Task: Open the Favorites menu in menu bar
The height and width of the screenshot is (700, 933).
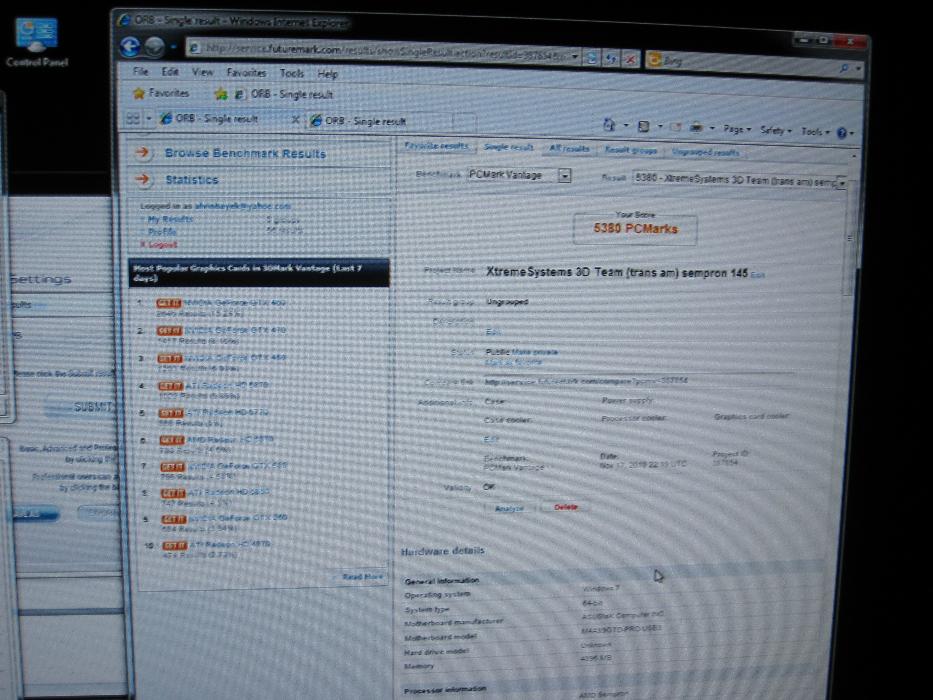Action: click(246, 73)
